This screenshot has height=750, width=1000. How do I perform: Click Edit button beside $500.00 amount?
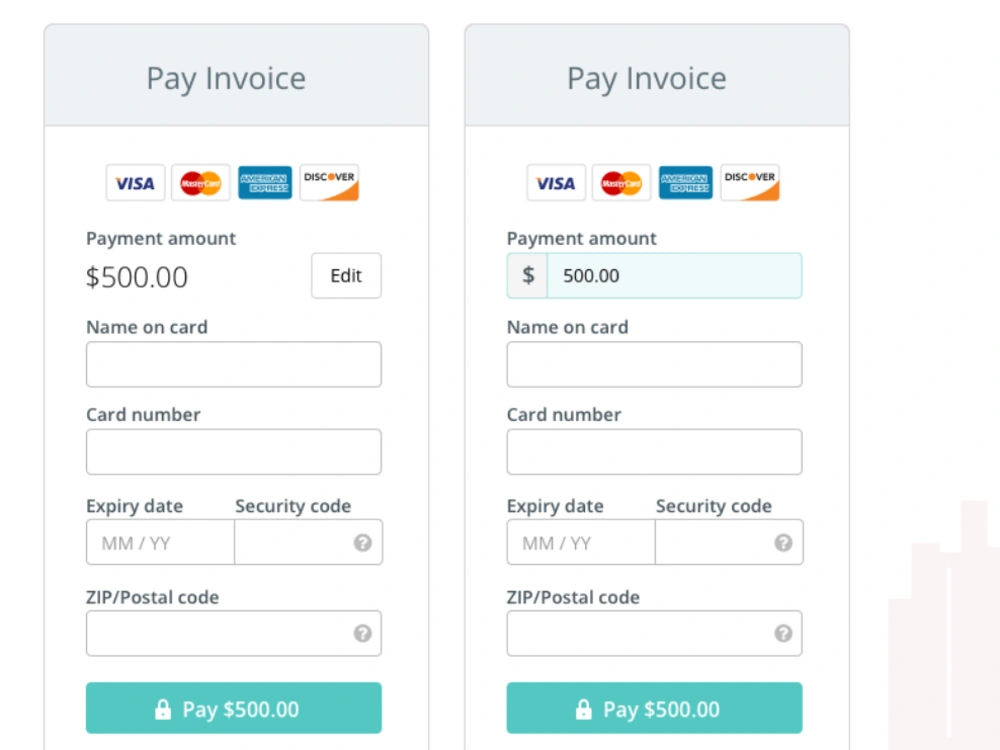point(346,276)
